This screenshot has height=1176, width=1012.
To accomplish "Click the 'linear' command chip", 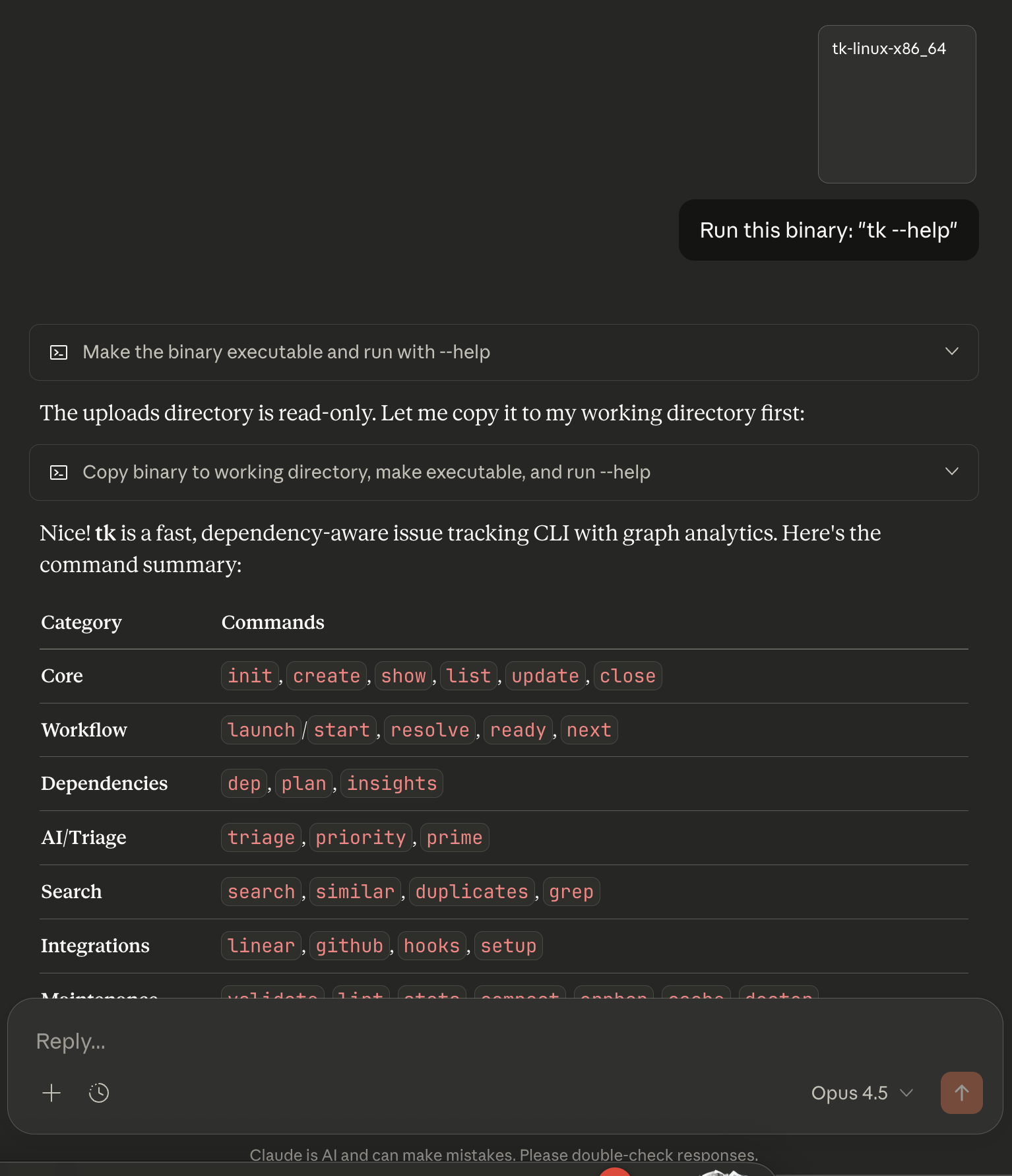I will click(x=261, y=946).
